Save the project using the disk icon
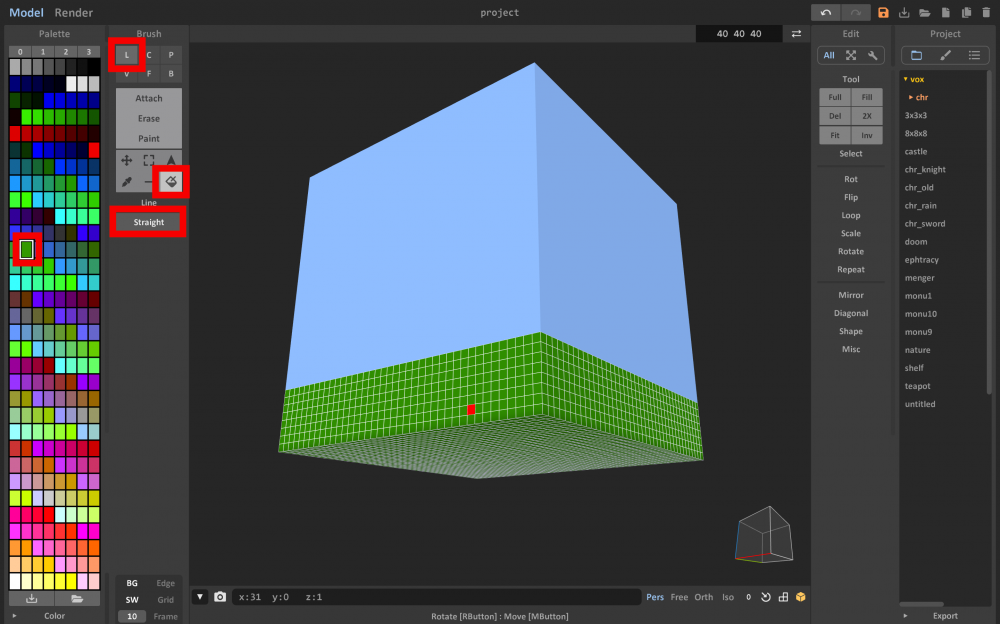The width and height of the screenshot is (1000, 624). coord(884,12)
